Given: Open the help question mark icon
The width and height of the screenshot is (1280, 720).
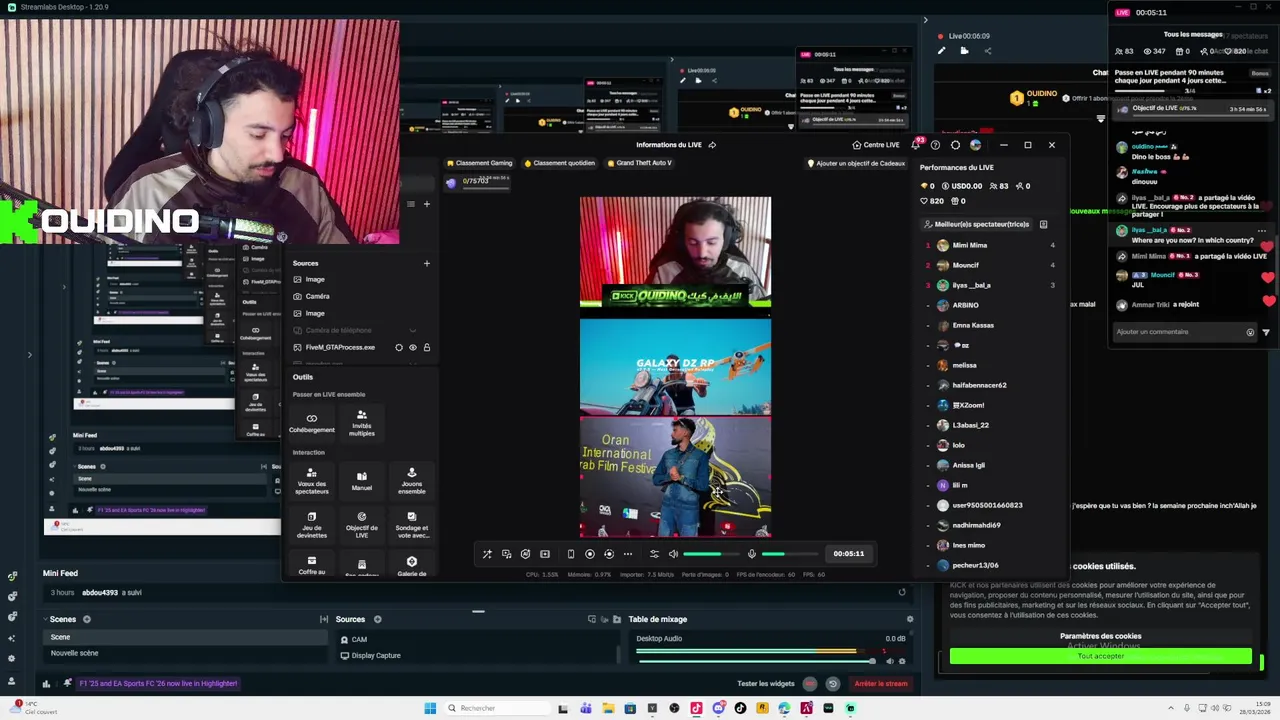Looking at the screenshot, I should click(935, 145).
